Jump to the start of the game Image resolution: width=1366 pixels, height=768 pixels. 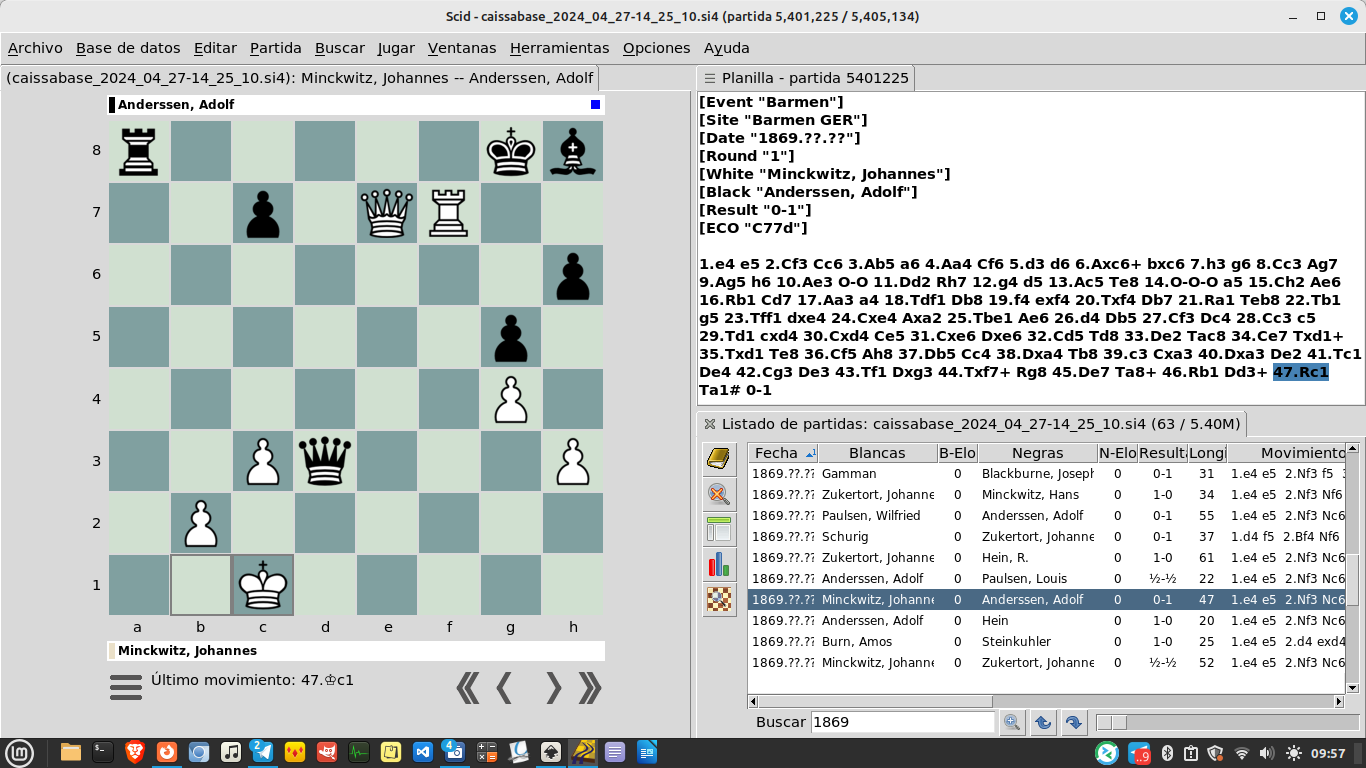pyautogui.click(x=467, y=687)
